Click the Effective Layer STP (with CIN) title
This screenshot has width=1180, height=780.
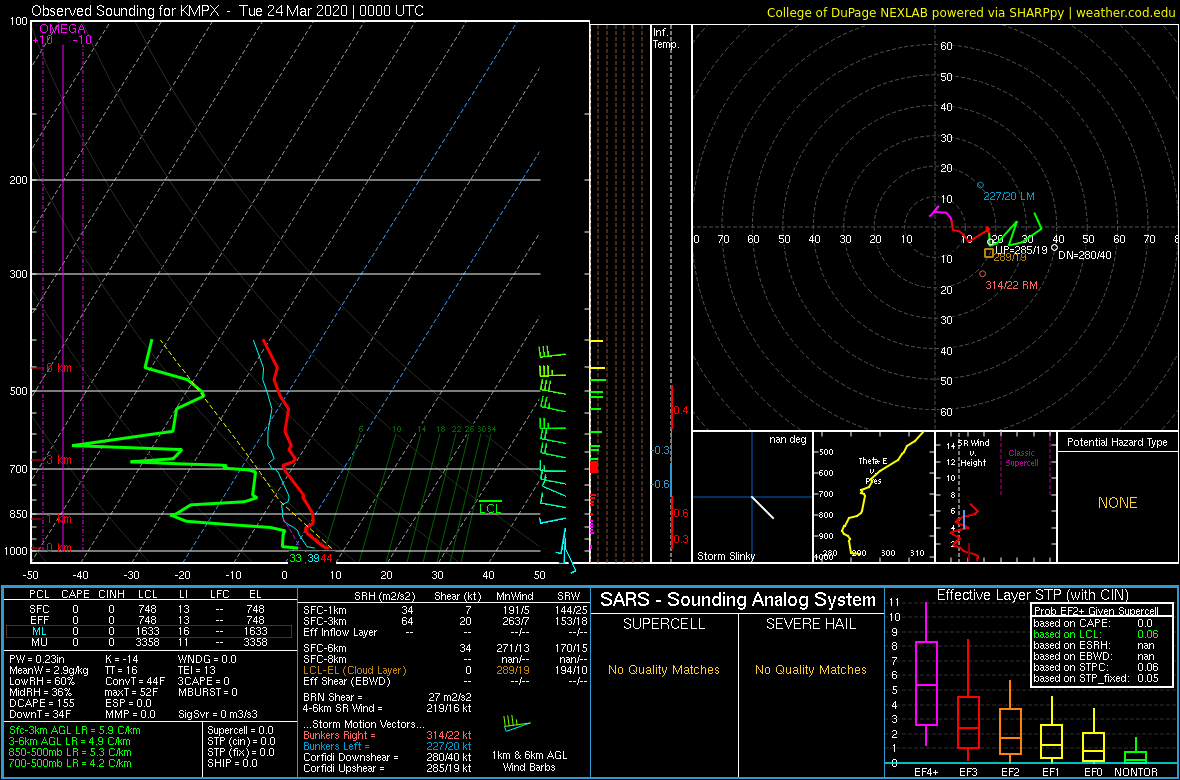point(1032,595)
